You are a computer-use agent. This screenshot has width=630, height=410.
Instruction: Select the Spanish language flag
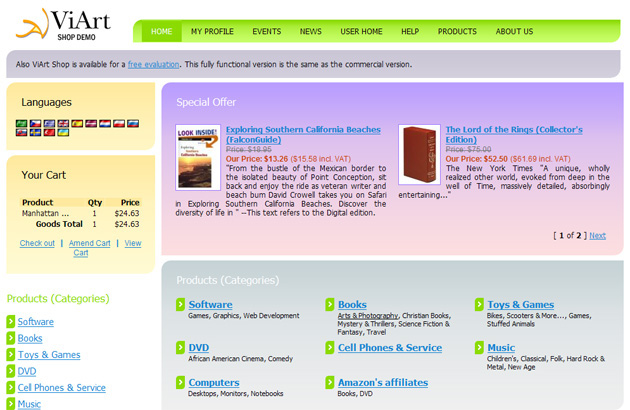click(77, 123)
